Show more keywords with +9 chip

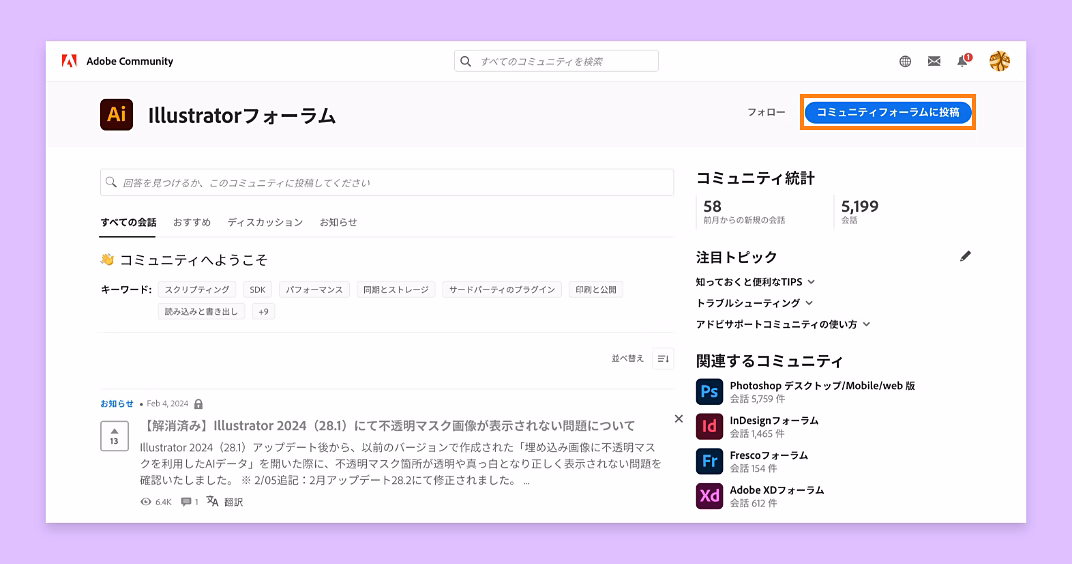pyautogui.click(x=263, y=312)
